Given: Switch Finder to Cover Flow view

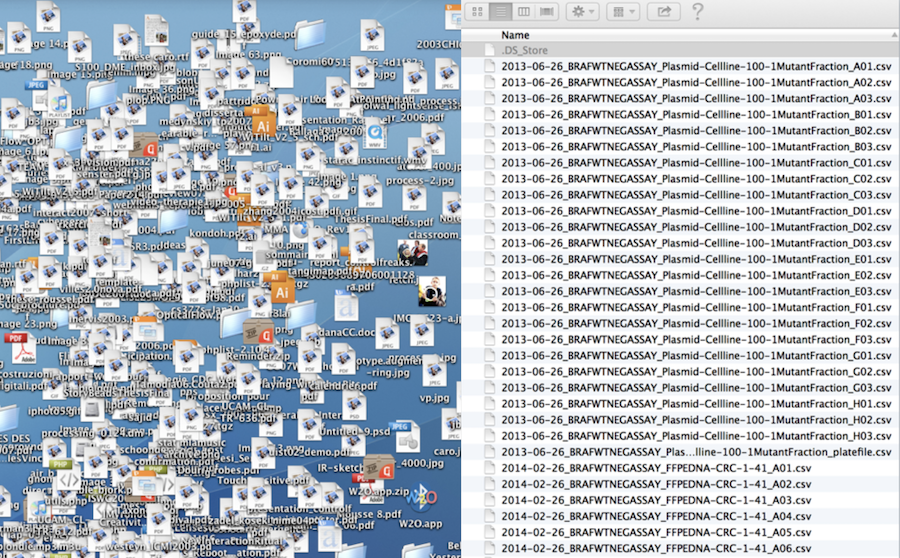Looking at the screenshot, I should click(x=547, y=11).
